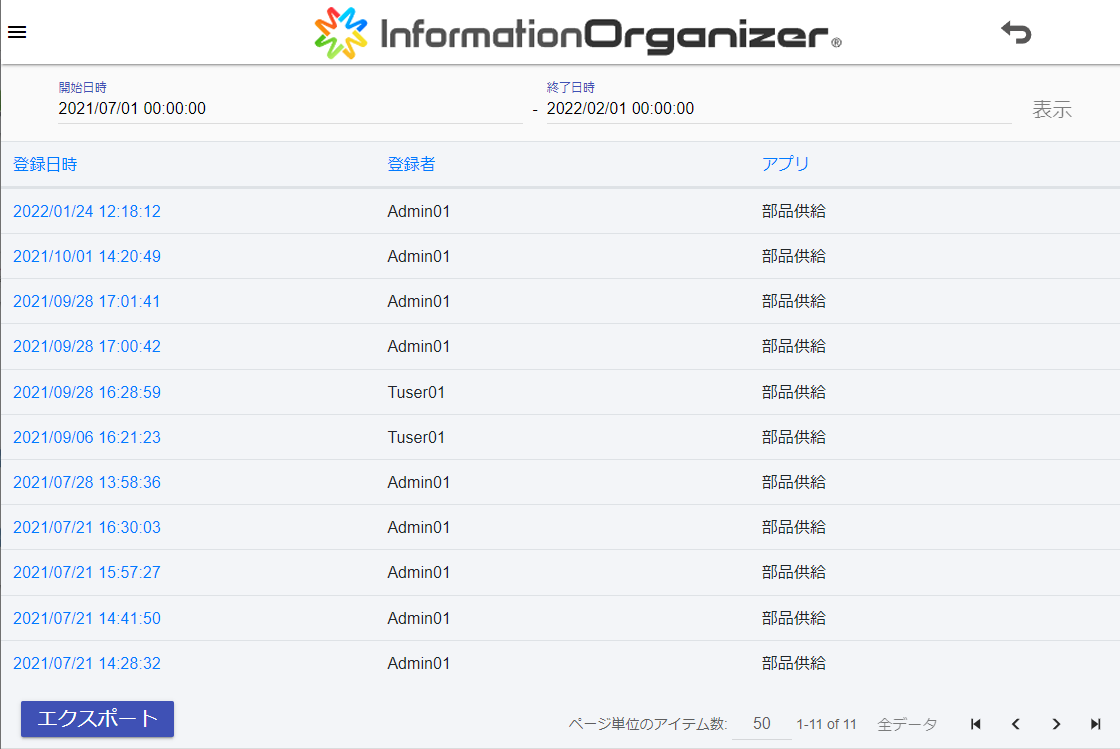Open the 2021/09/28 16:28:59 Tuser01 record
This screenshot has width=1120, height=749.
87,392
